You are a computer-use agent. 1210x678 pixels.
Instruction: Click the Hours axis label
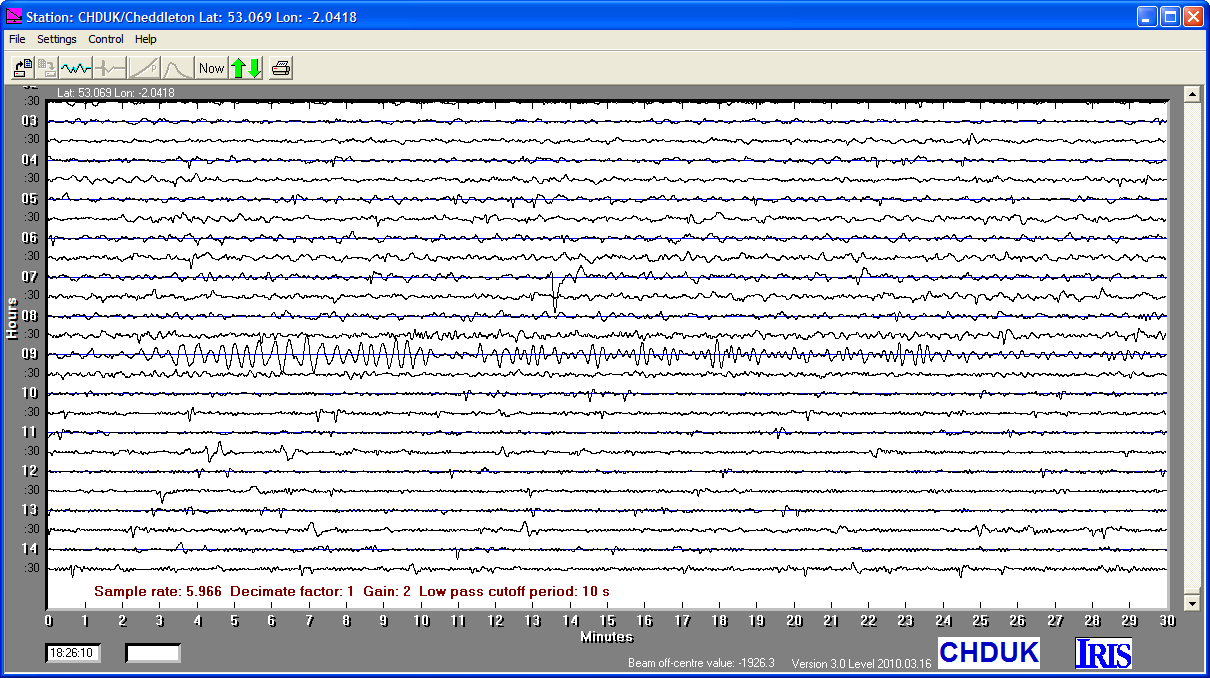coord(12,318)
